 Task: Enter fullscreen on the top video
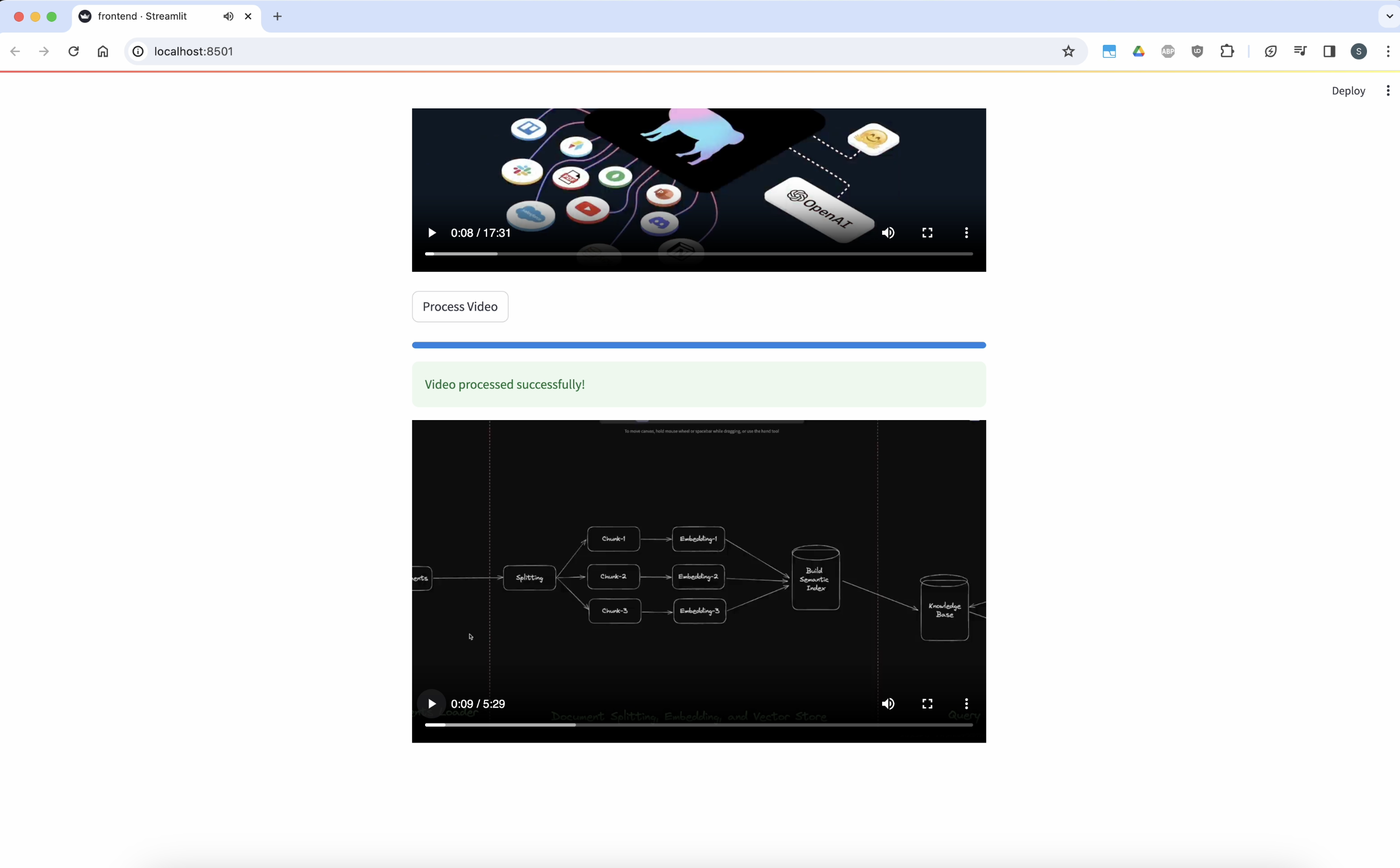[x=927, y=233]
